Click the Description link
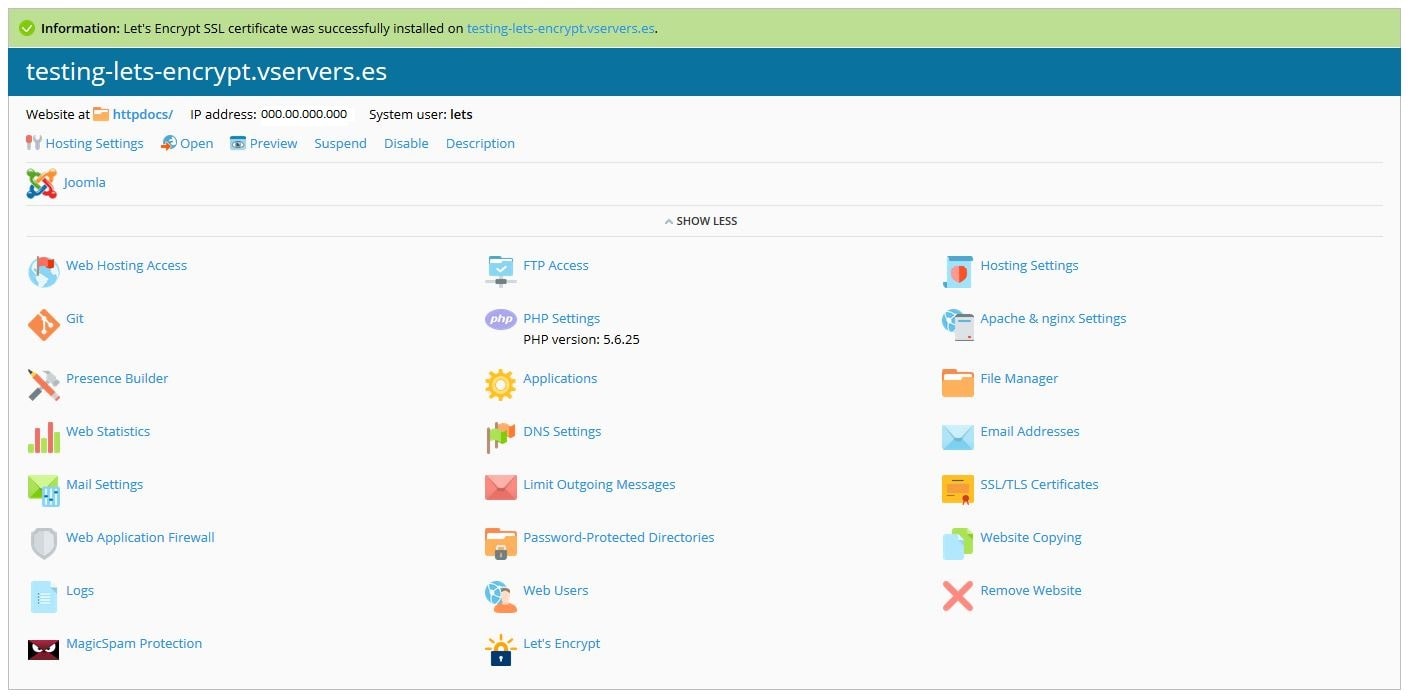Image resolution: width=1410 pixels, height=700 pixels. tap(480, 143)
